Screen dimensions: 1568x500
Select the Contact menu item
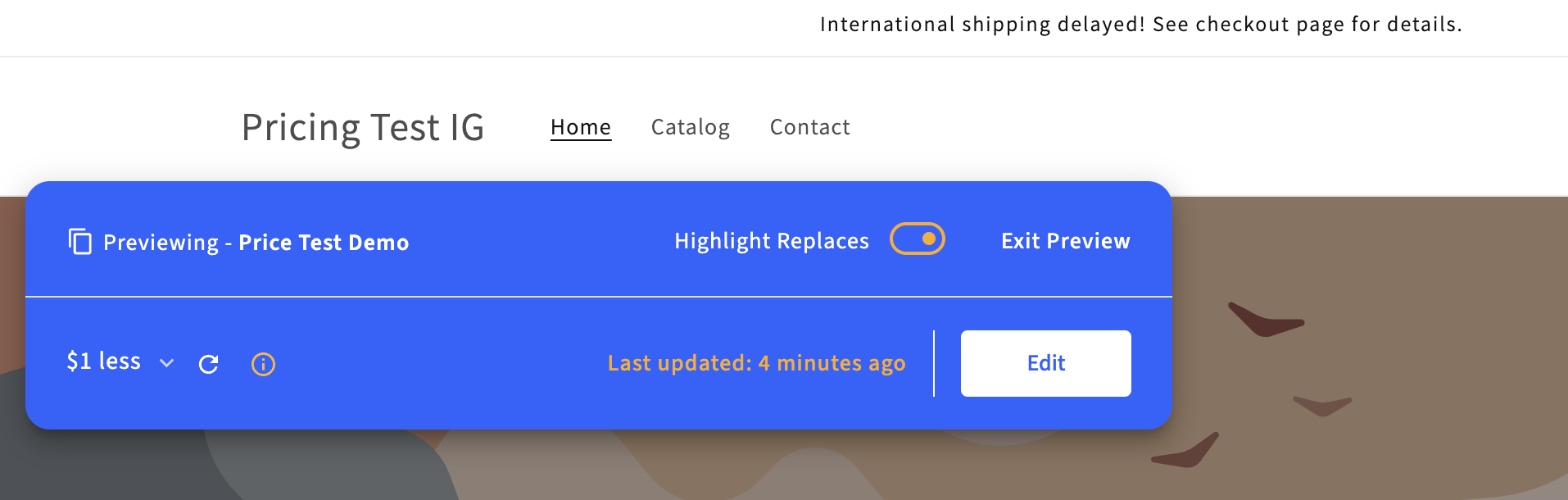coord(810,127)
